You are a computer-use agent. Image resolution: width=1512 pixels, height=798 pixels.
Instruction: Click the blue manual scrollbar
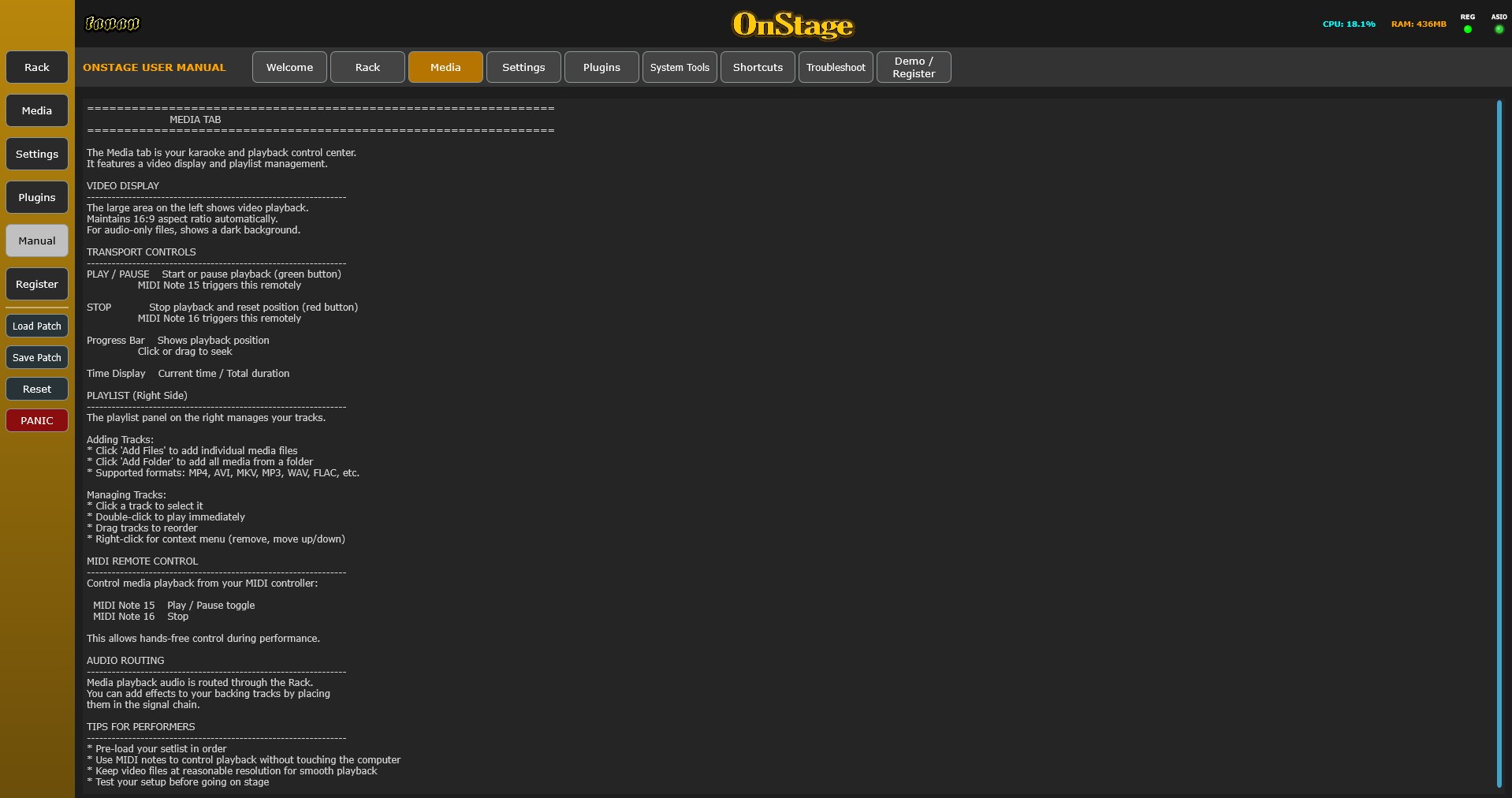(1499, 444)
